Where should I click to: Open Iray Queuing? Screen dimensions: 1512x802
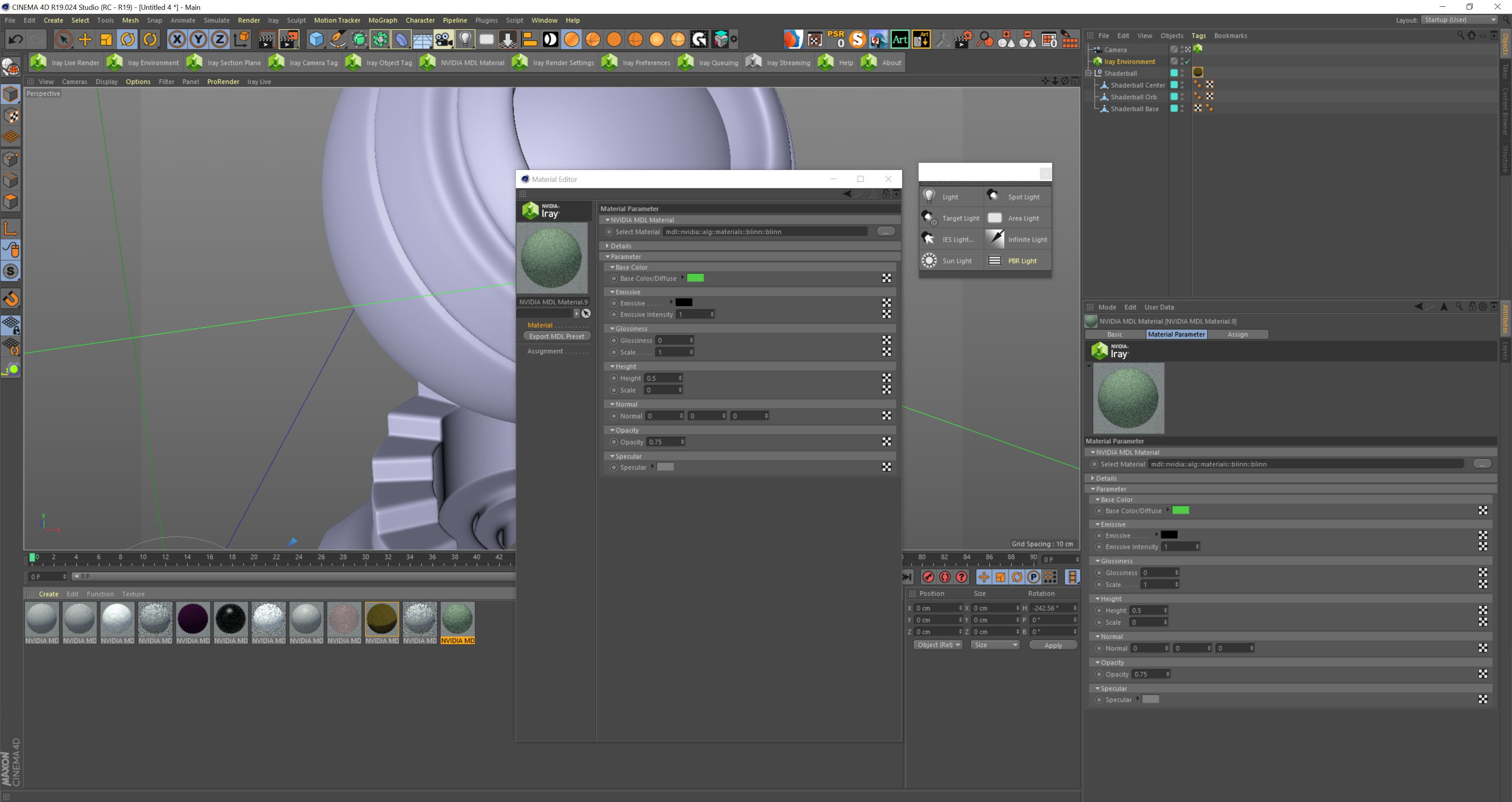coord(708,62)
